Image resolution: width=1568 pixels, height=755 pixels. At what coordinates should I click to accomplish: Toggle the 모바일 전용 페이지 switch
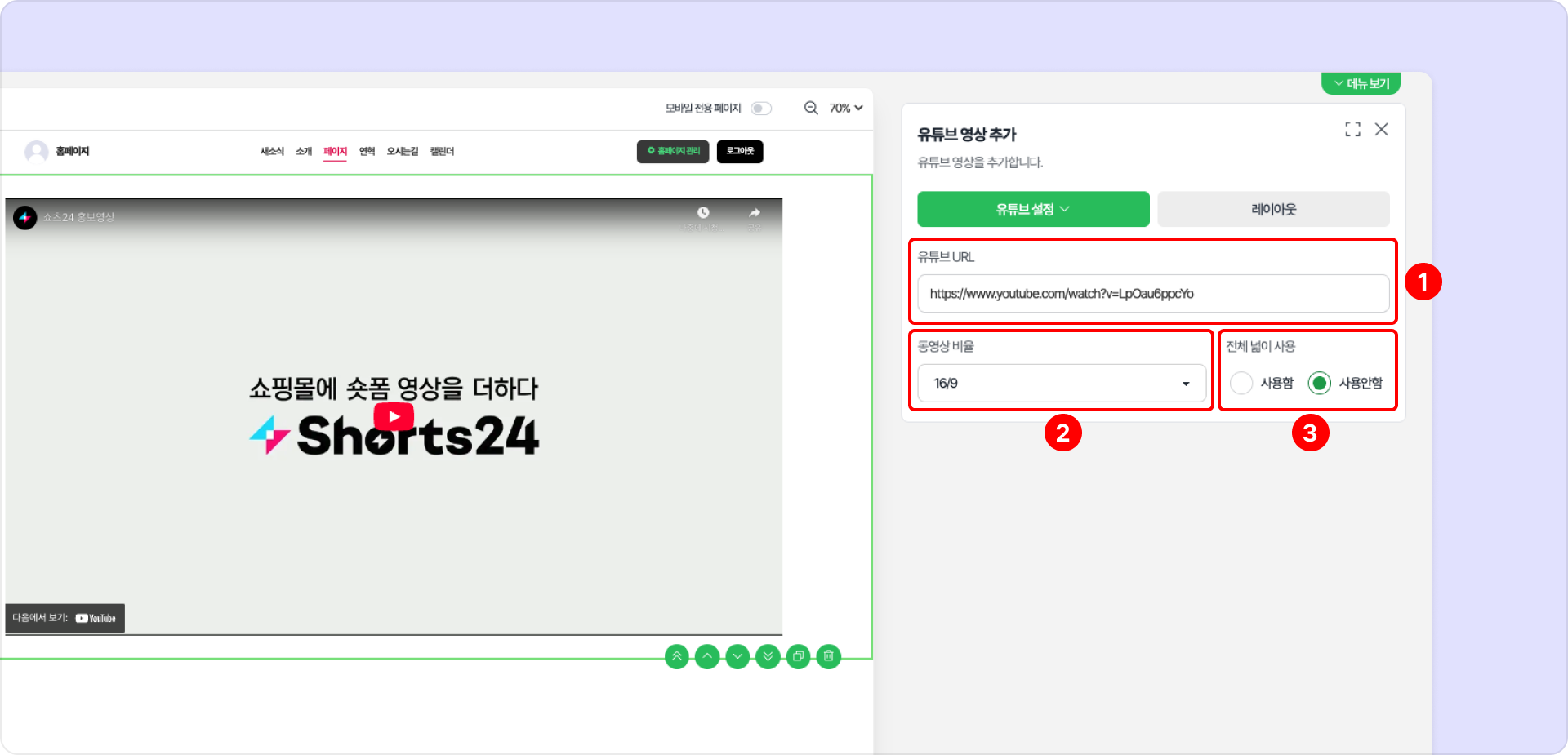click(761, 109)
